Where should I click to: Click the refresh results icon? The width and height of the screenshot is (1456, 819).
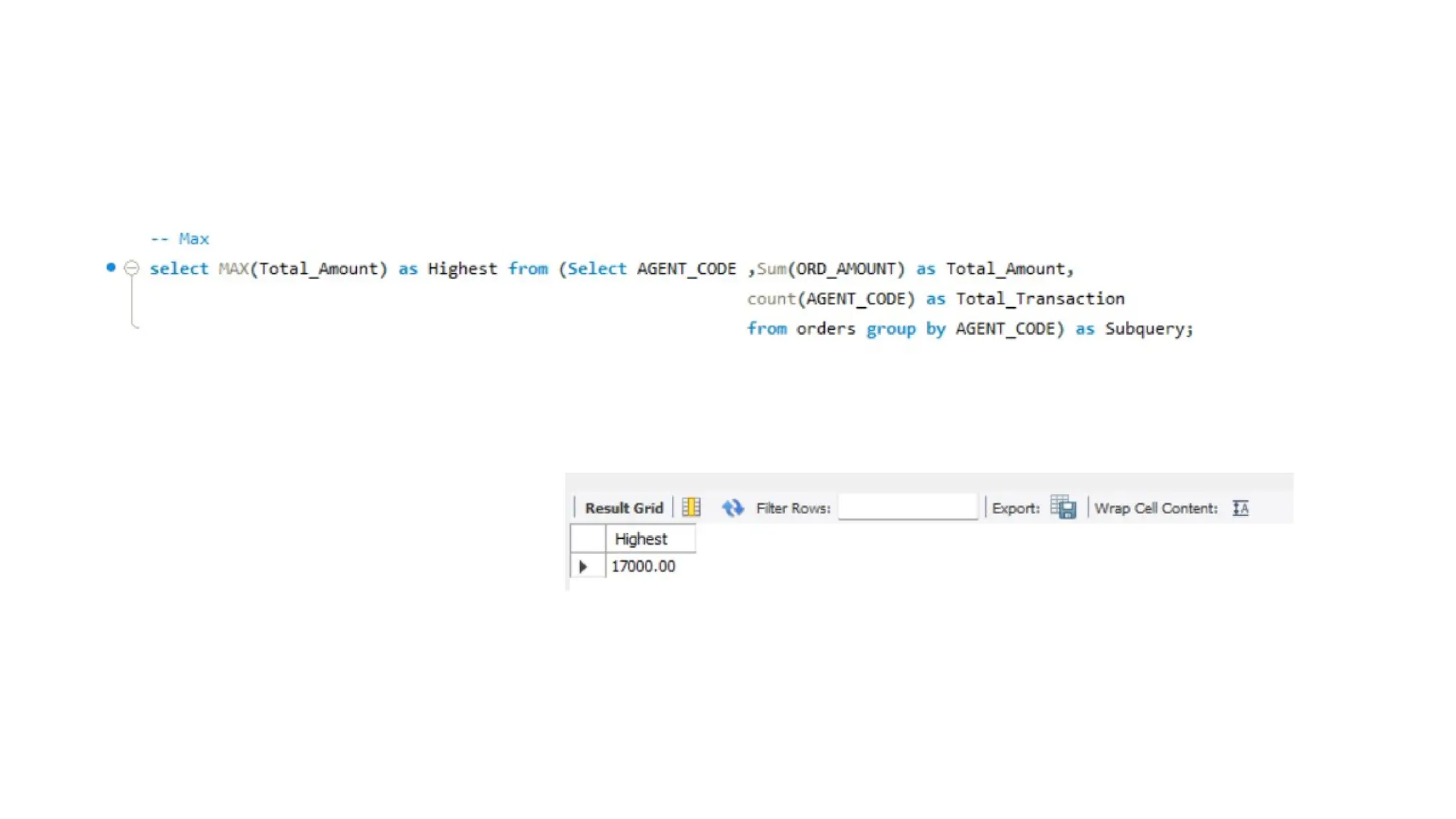(732, 508)
